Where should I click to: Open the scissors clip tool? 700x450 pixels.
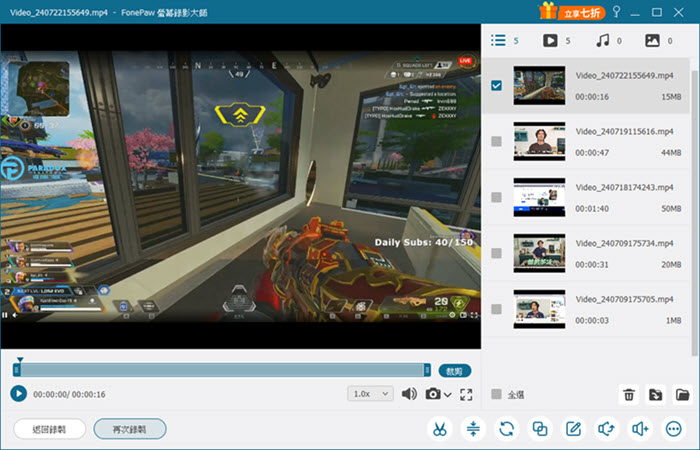tap(440, 429)
